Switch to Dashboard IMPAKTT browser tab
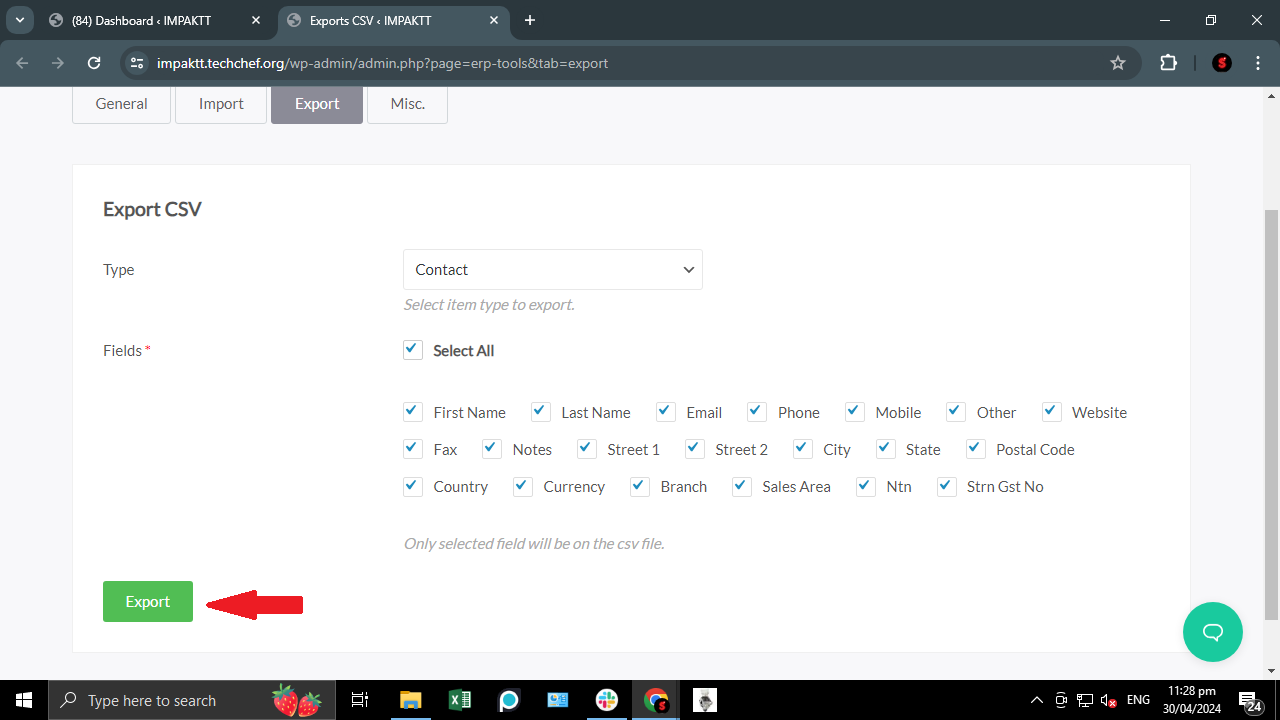The image size is (1280, 720). [x=154, y=20]
